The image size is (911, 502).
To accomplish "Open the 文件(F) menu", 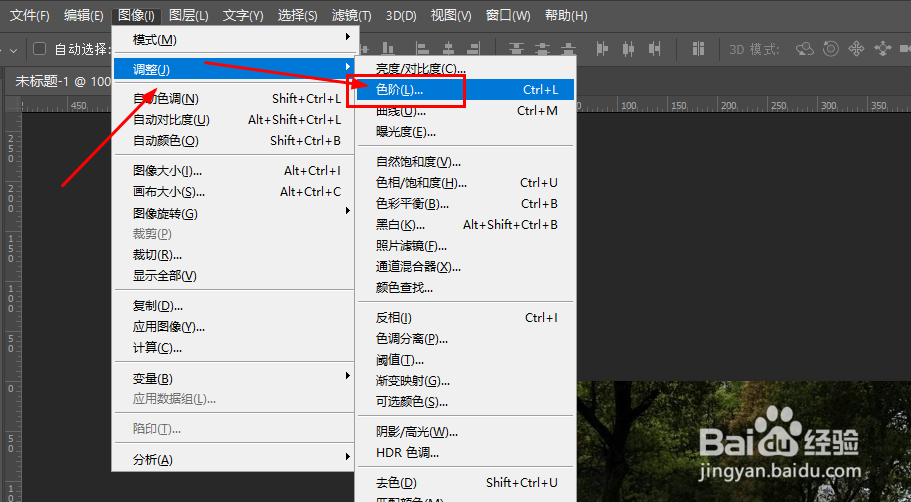I will 30,16.
